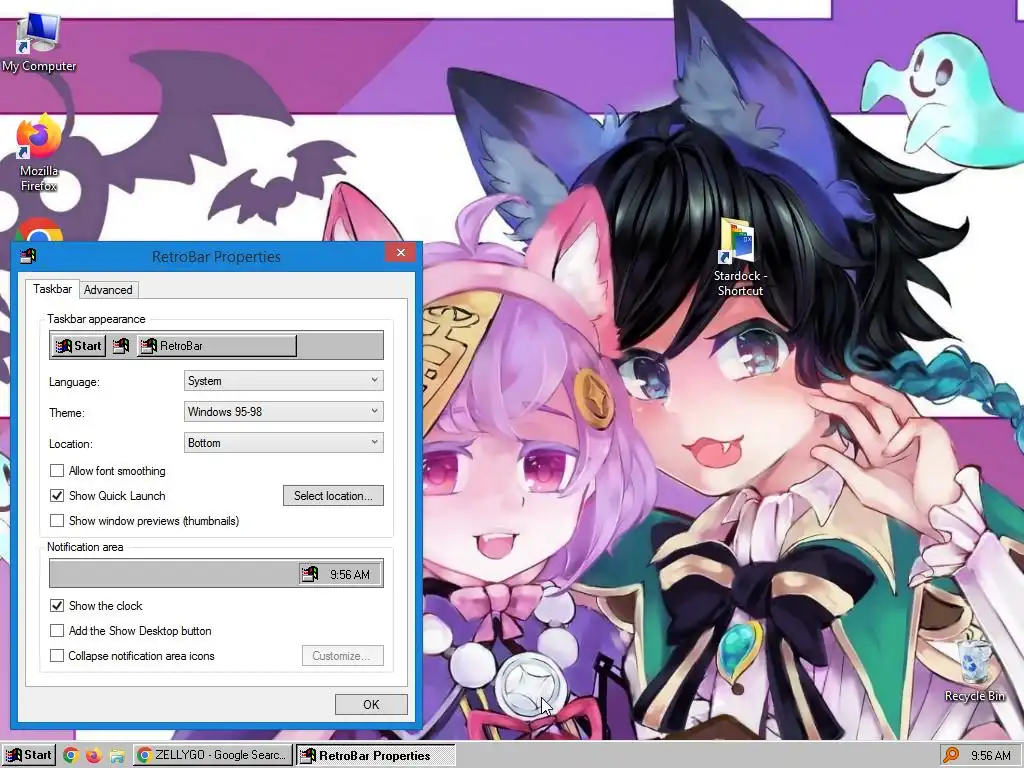Click preview quick launch icon beside Start
The height and width of the screenshot is (768, 1024).
click(x=121, y=346)
